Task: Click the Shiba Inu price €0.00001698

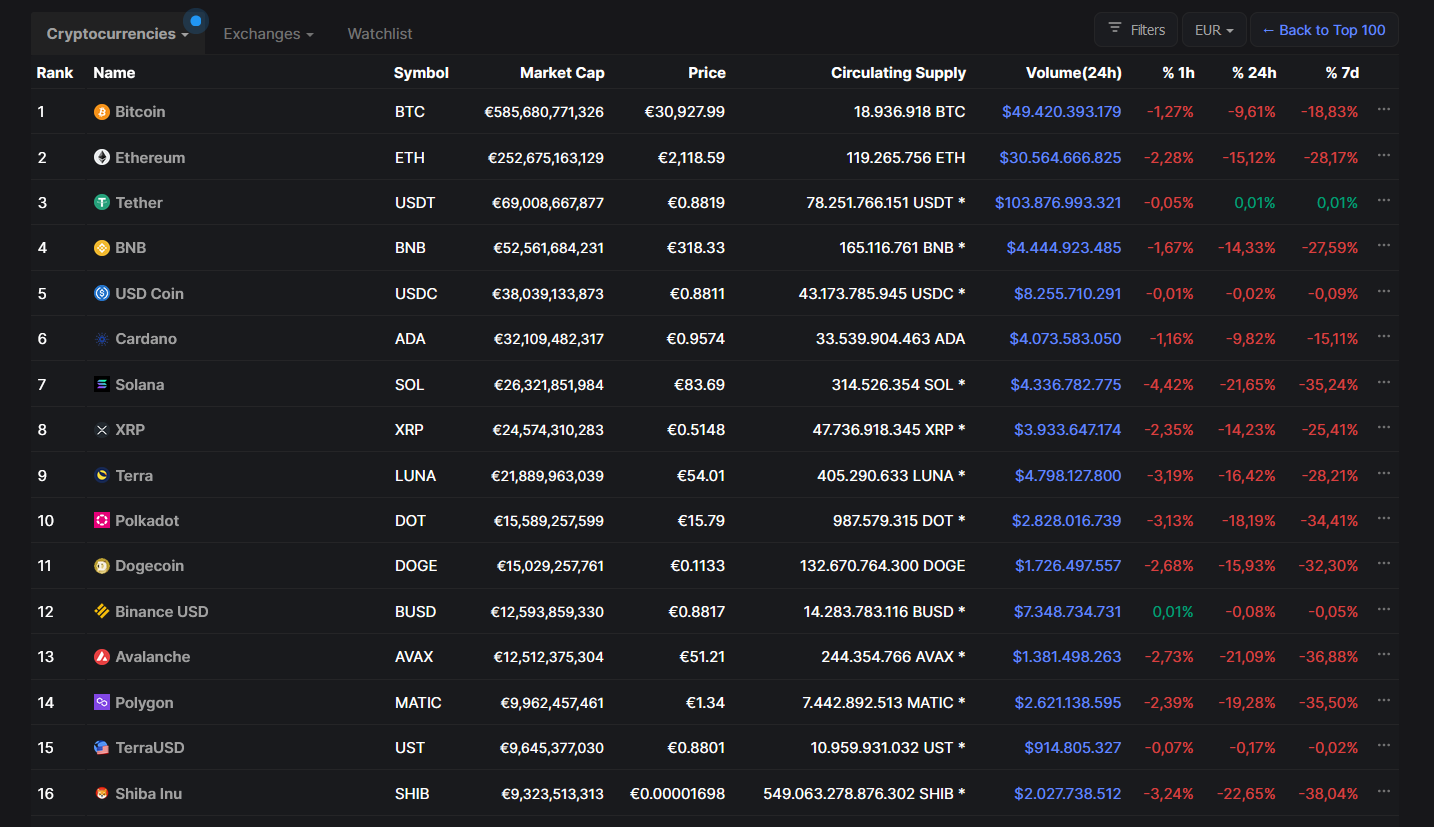Action: click(677, 794)
